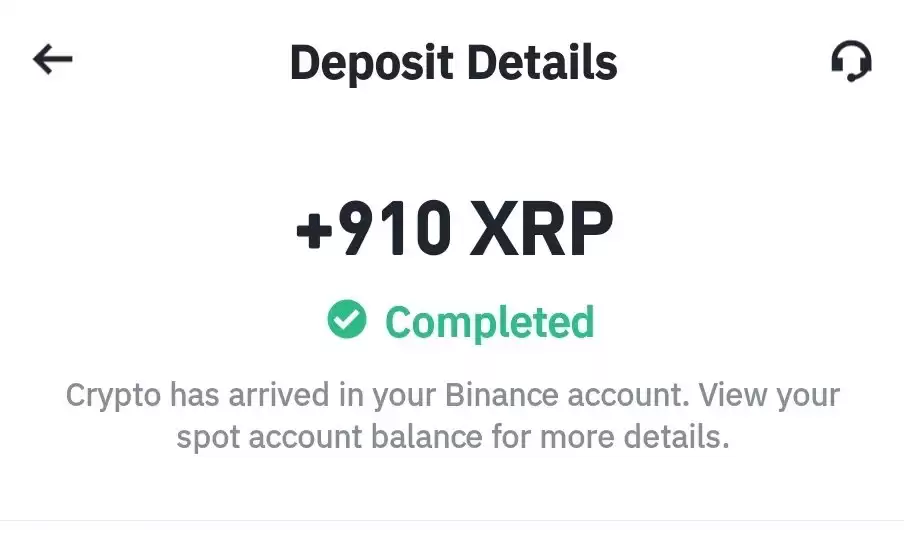904x538 pixels.
Task: Tap the number 910 in the amount
Action: pos(395,228)
